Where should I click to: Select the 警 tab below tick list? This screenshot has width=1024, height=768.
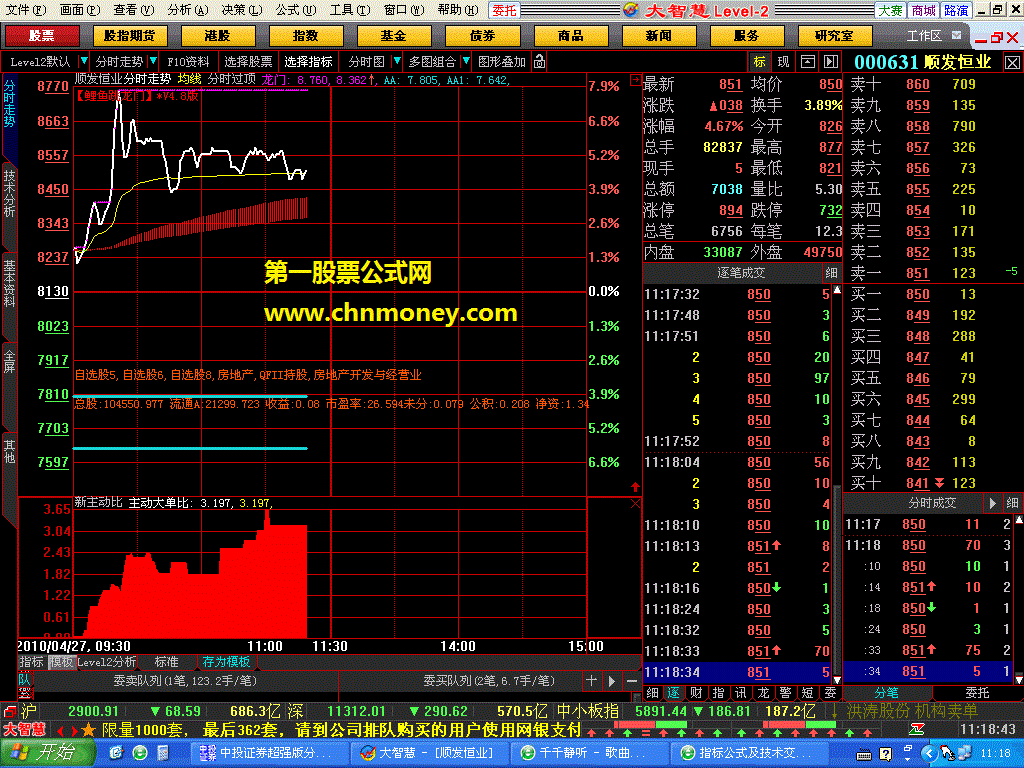click(786, 693)
